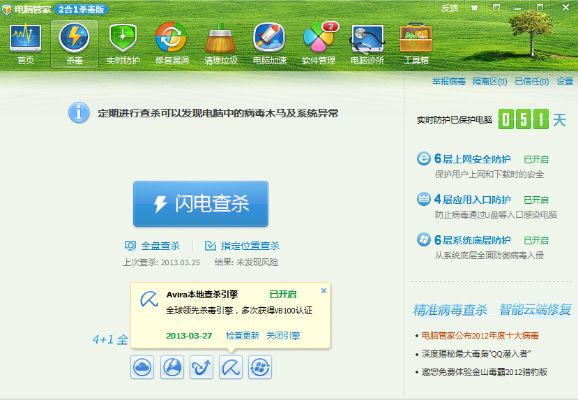
Task: Select the 杀毒 antivirus lightning icon
Action: click(x=74, y=38)
